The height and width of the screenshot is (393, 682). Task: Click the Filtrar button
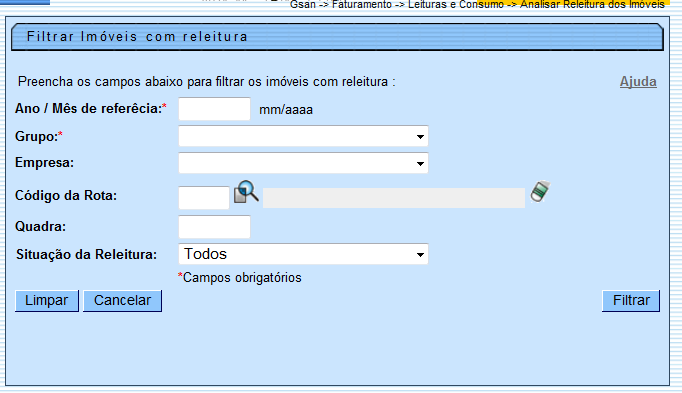(x=631, y=300)
